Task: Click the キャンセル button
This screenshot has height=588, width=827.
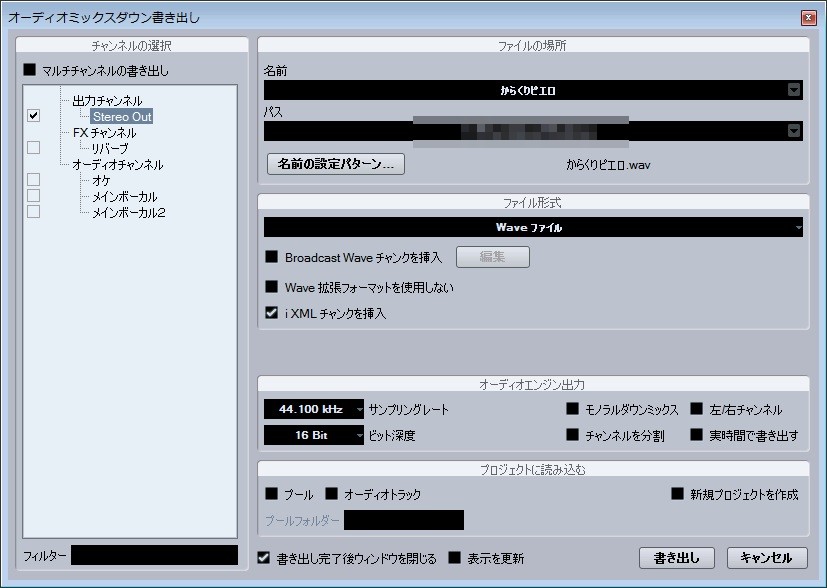Action: point(767,558)
